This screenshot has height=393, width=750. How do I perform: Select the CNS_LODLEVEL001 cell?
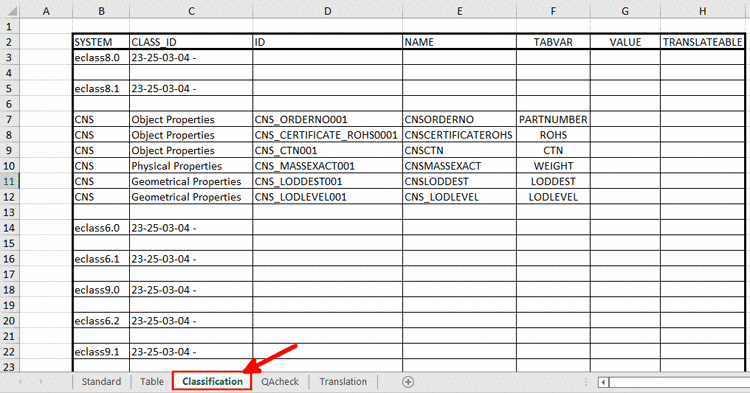point(328,197)
